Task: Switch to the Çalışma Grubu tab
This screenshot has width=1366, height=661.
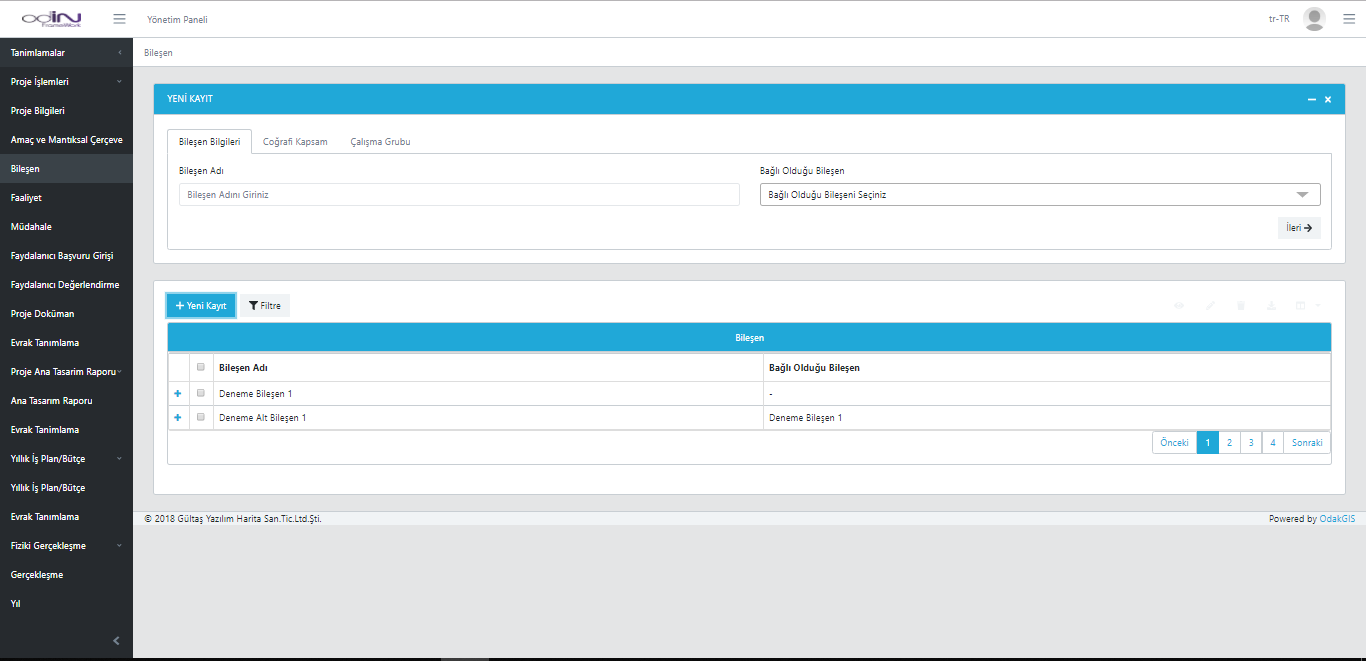Action: coord(380,142)
